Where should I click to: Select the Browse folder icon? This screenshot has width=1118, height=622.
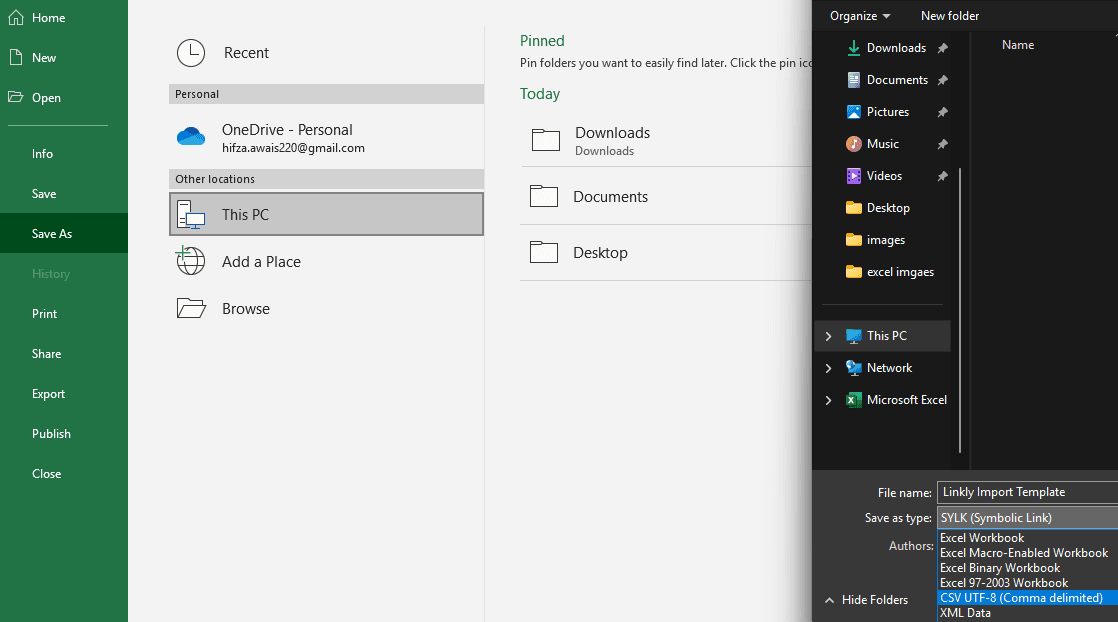coord(191,308)
